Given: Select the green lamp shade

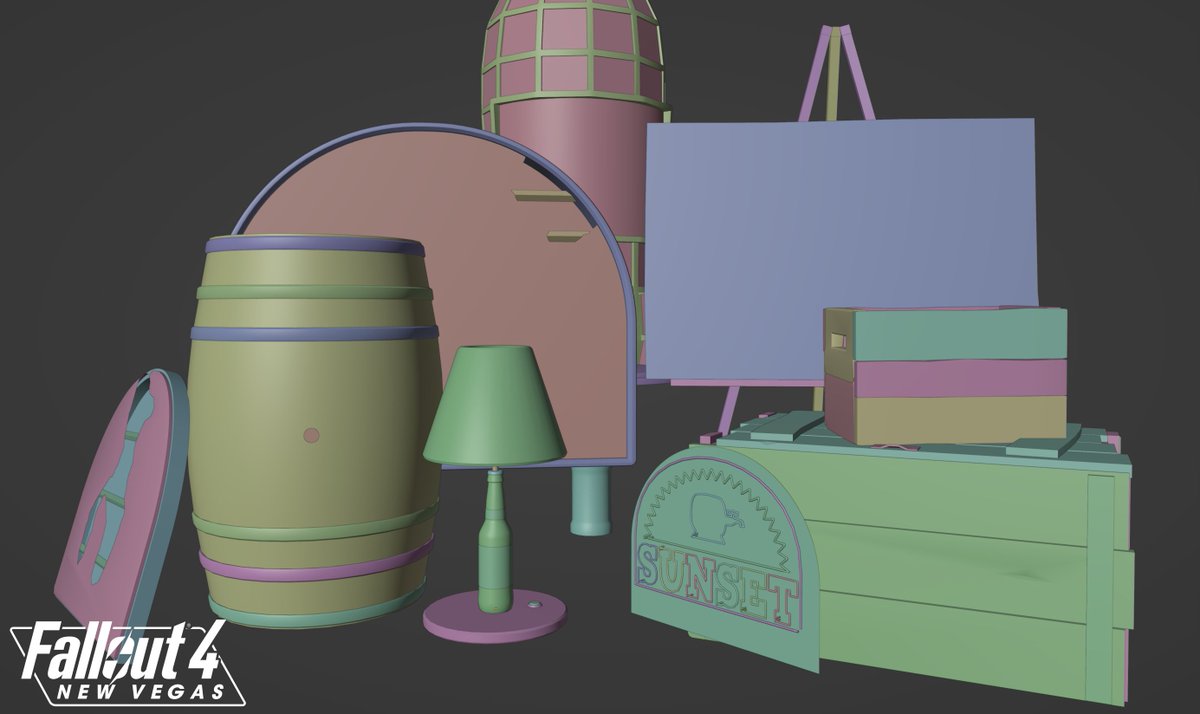Looking at the screenshot, I should (495, 405).
